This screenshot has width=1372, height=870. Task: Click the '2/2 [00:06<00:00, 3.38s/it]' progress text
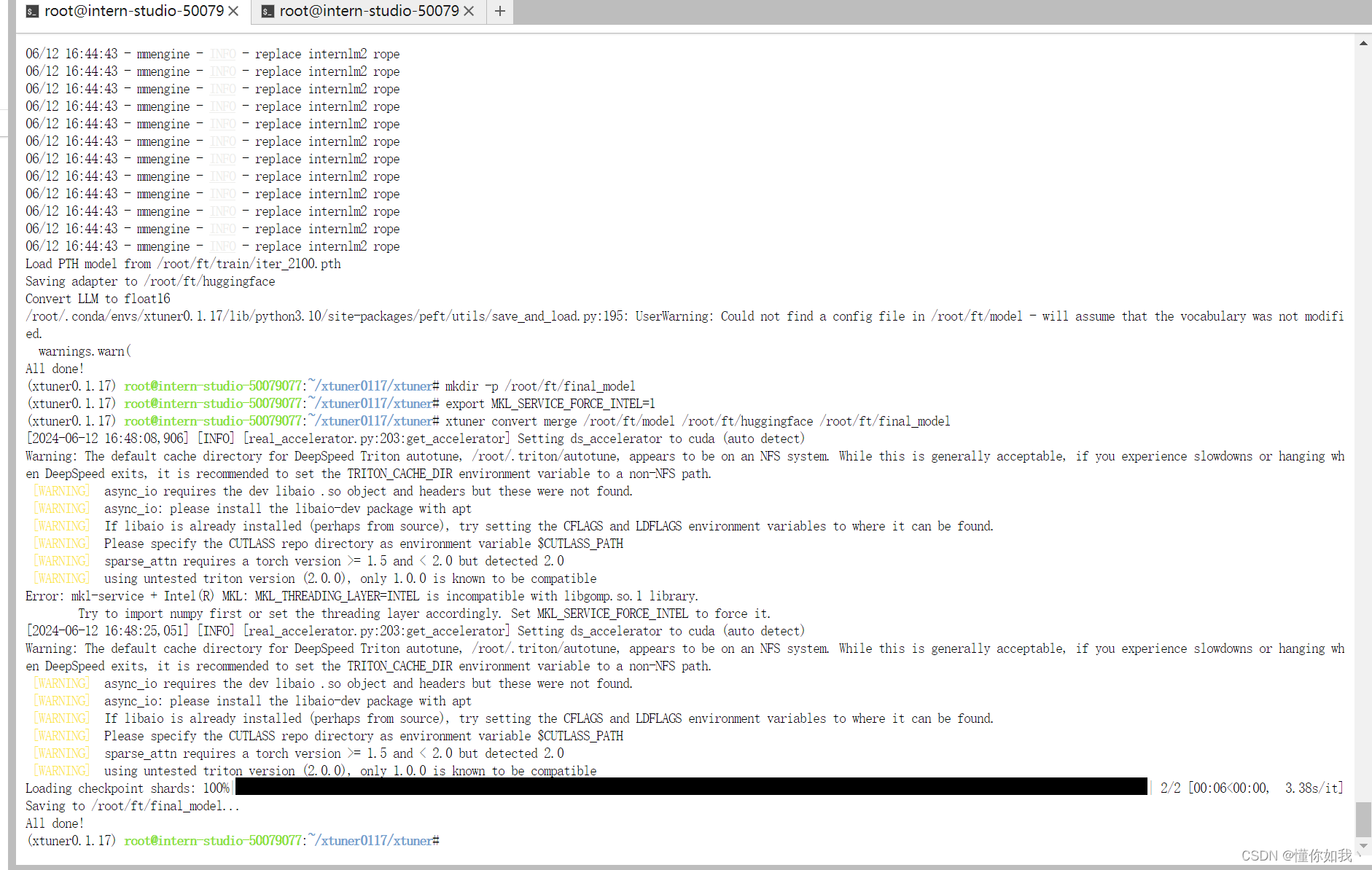pos(1251,788)
